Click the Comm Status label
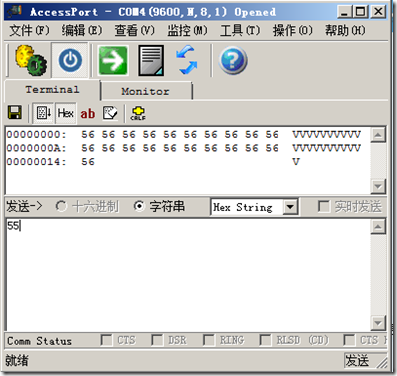 (39, 341)
